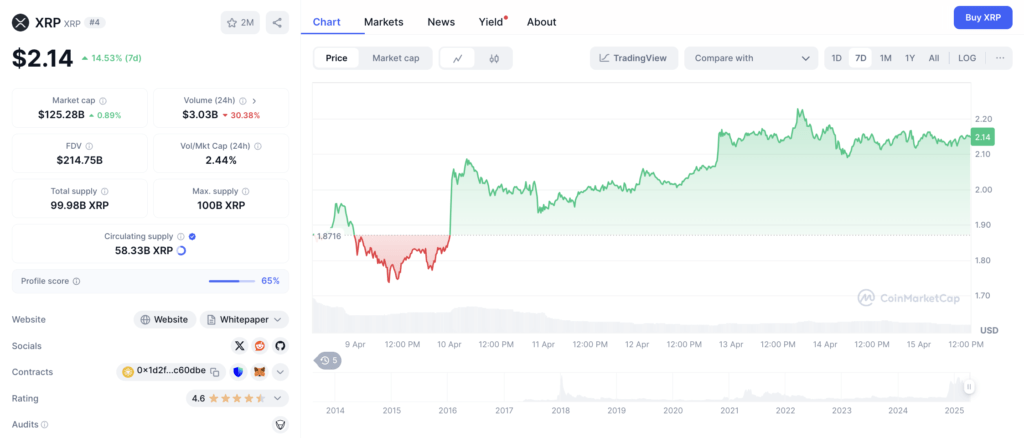The image size is (1024, 438).
Task: Click the history events badge labeled 5
Action: point(328,360)
